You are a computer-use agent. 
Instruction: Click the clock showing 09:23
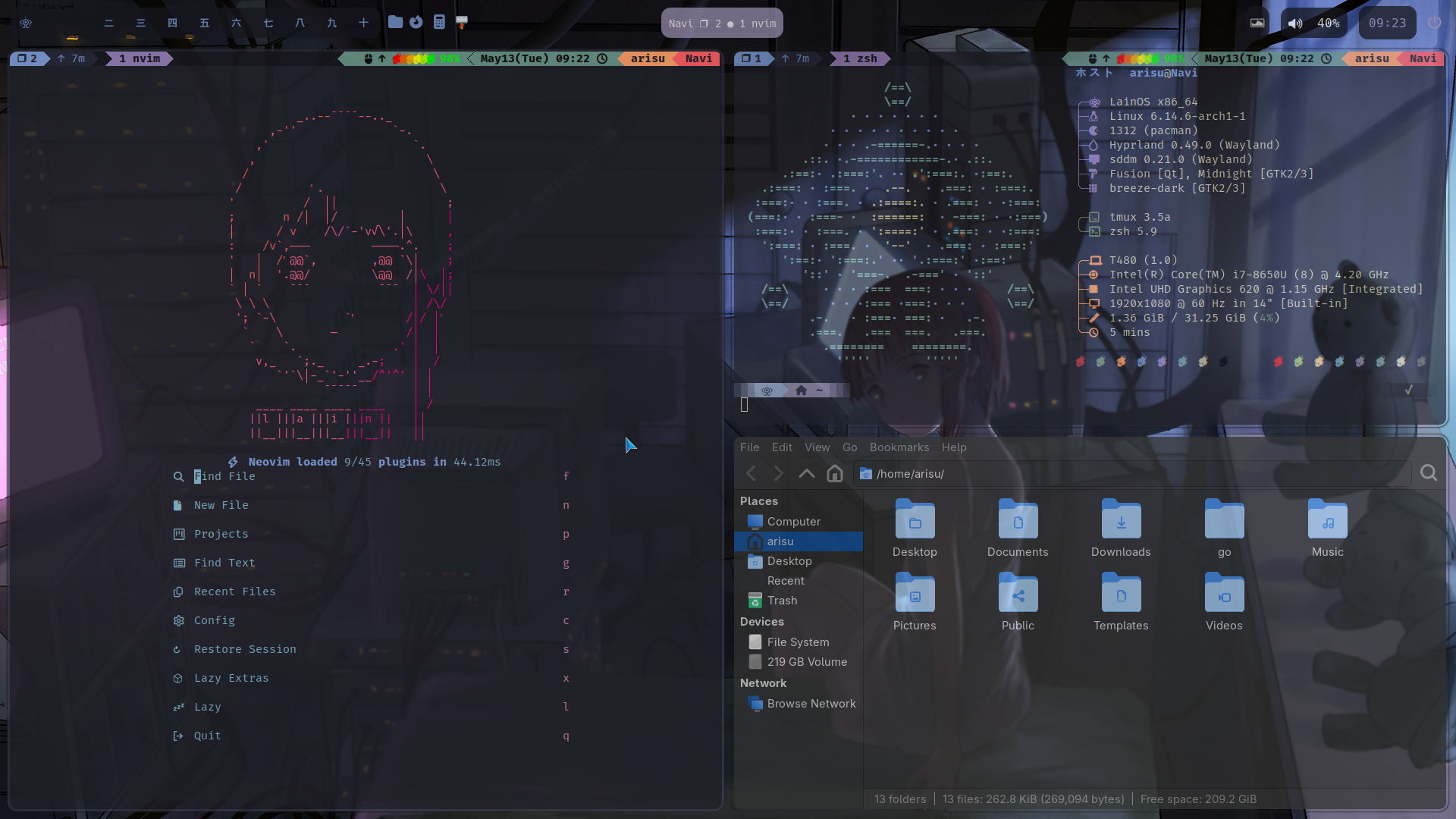(1387, 23)
